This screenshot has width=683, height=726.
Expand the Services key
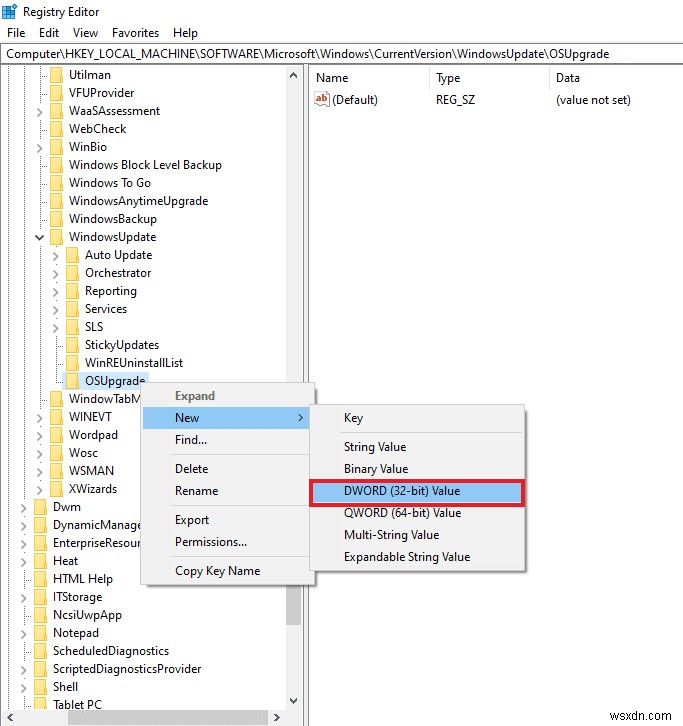point(56,310)
